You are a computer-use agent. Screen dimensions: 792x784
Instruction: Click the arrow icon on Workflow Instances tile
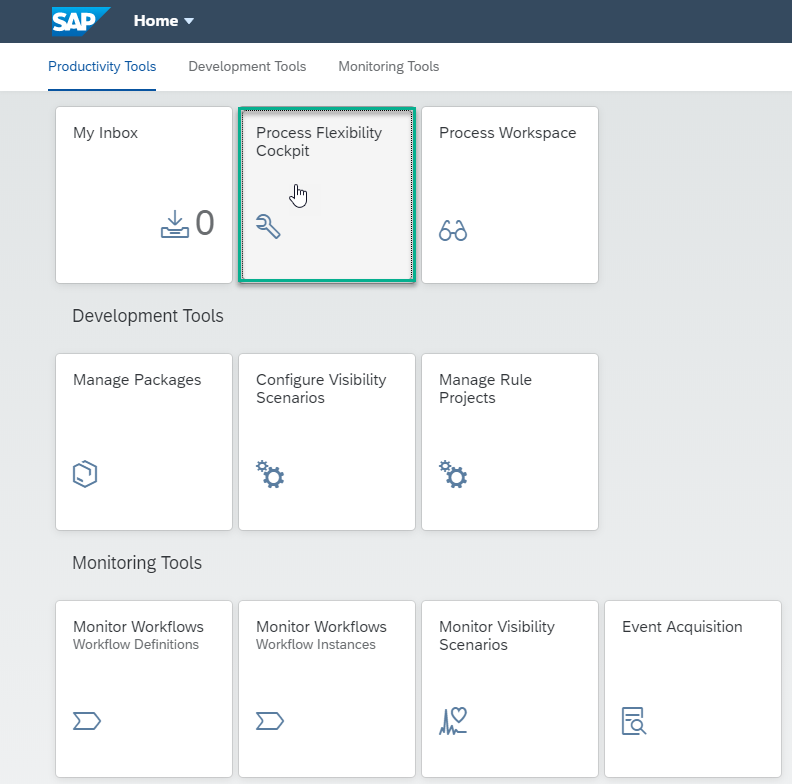tap(270, 720)
